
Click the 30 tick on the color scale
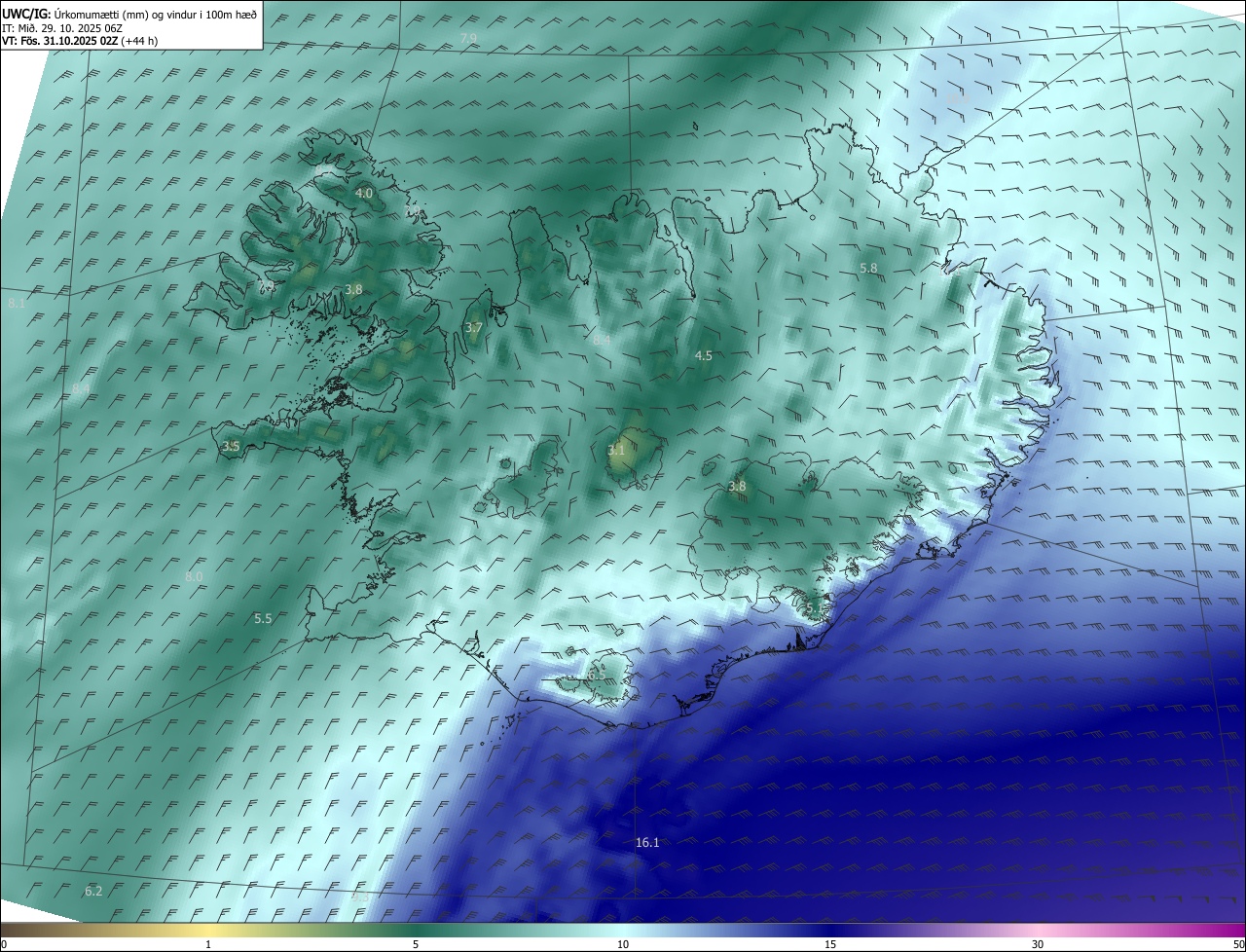[x=1038, y=944]
